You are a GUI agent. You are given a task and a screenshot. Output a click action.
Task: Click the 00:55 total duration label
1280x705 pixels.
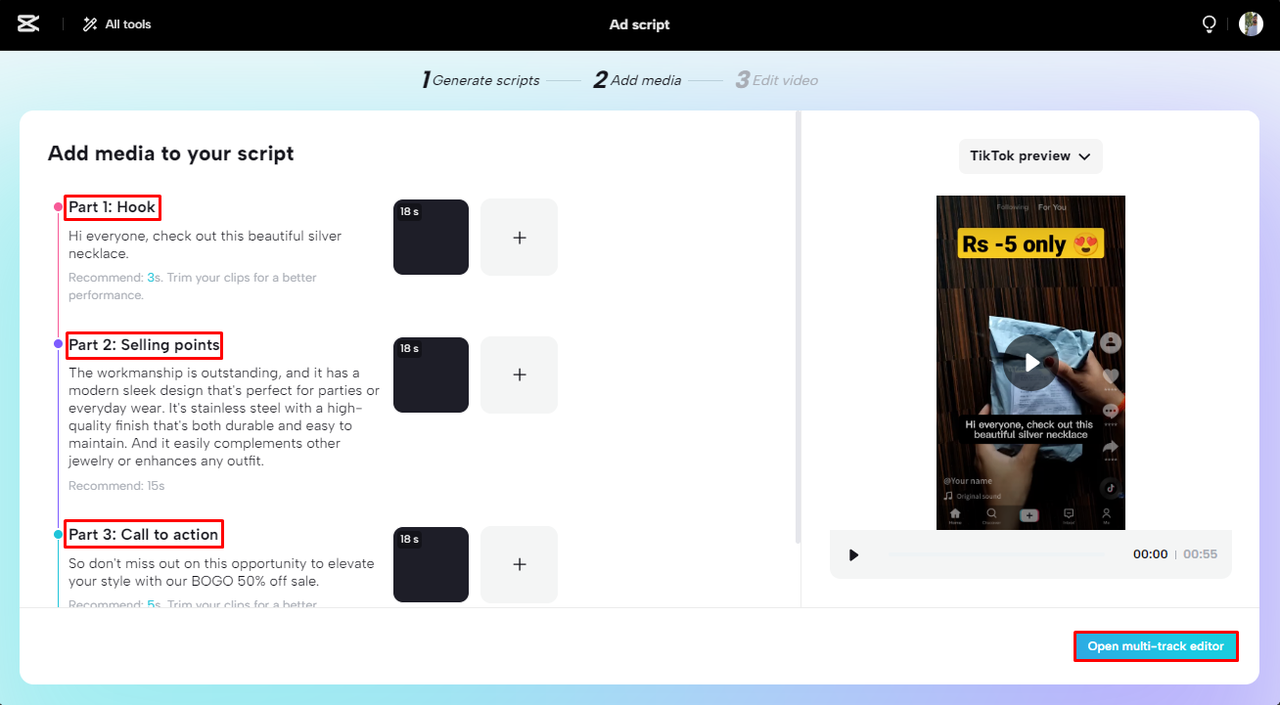tap(1200, 554)
